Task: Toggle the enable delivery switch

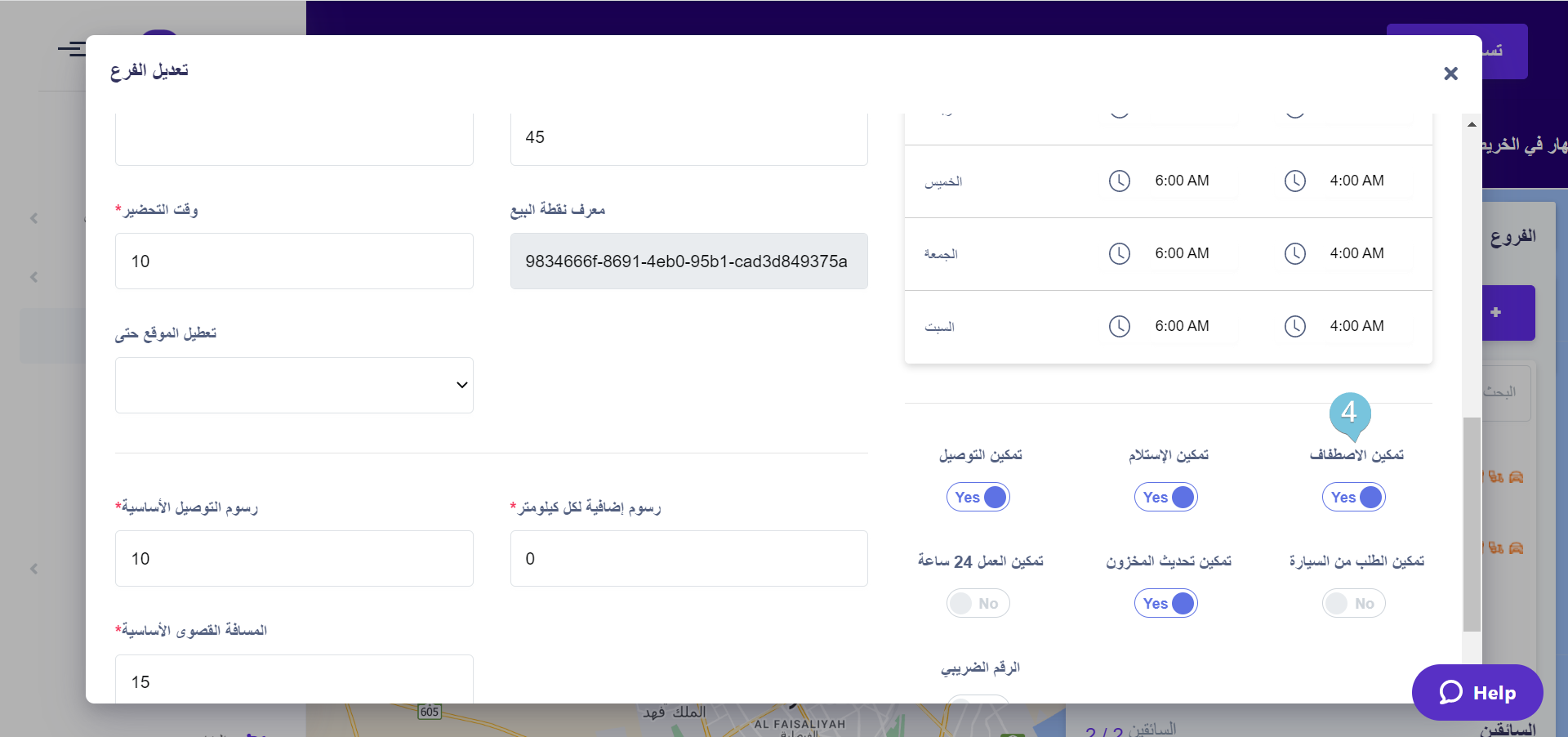Action: coord(978,497)
